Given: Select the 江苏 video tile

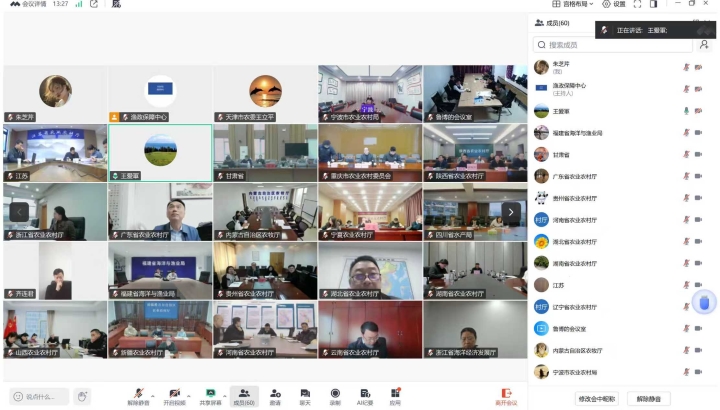Looking at the screenshot, I should pyautogui.click(x=55, y=152).
